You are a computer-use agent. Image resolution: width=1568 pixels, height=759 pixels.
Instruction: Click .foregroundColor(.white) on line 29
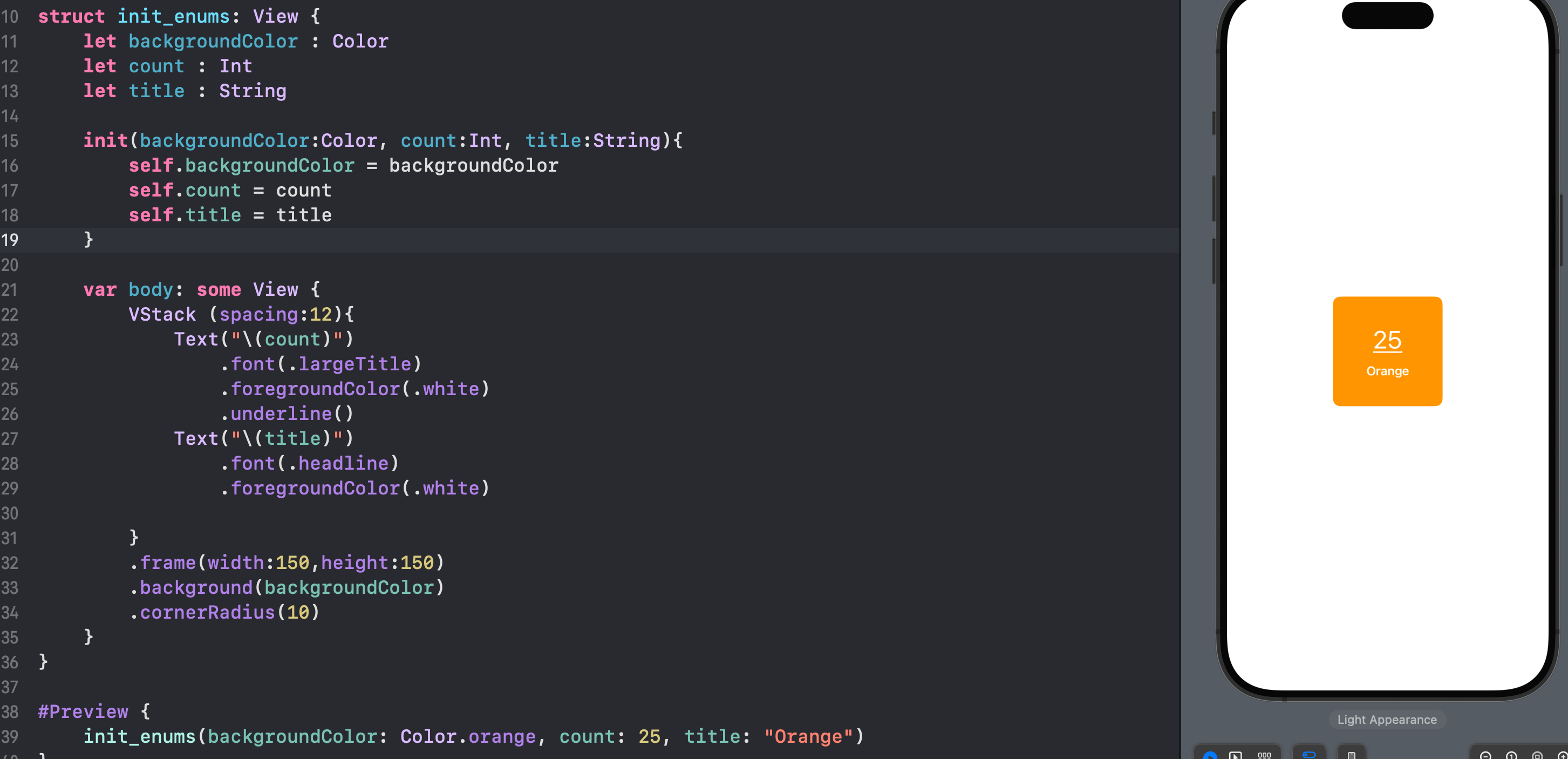pyautogui.click(x=354, y=488)
